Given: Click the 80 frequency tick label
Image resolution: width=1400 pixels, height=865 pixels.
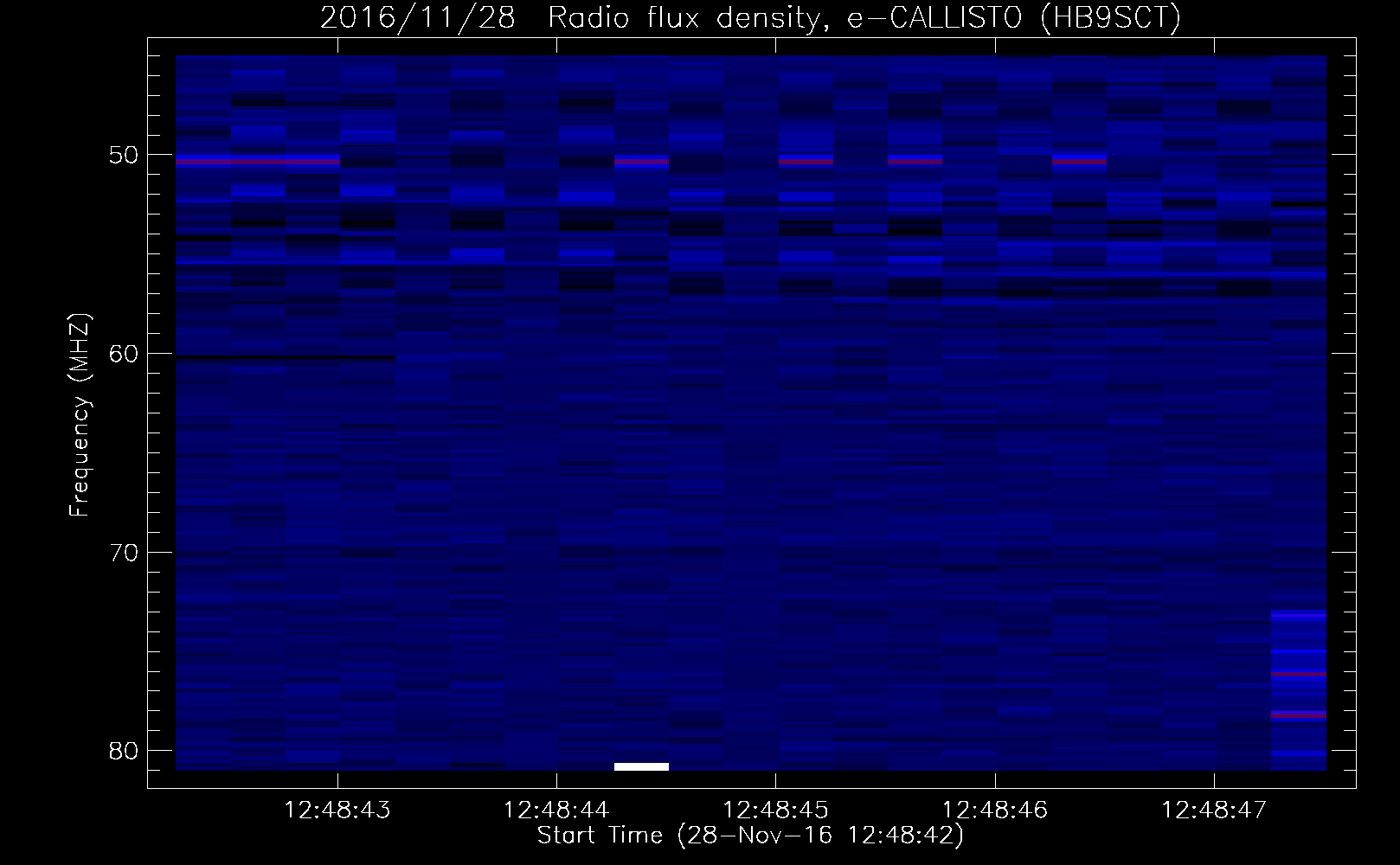Looking at the screenshot, I should click(x=125, y=751).
